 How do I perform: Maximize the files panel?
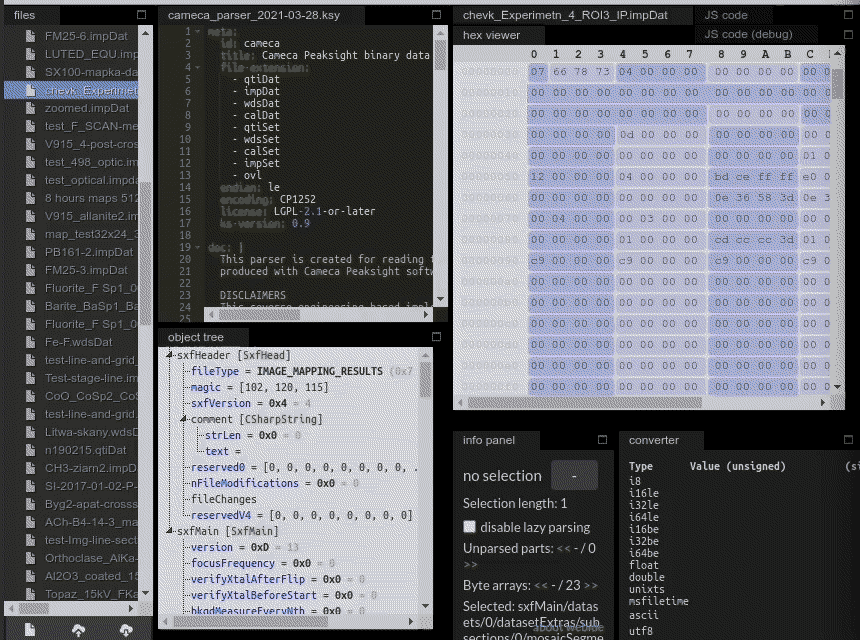click(141, 15)
